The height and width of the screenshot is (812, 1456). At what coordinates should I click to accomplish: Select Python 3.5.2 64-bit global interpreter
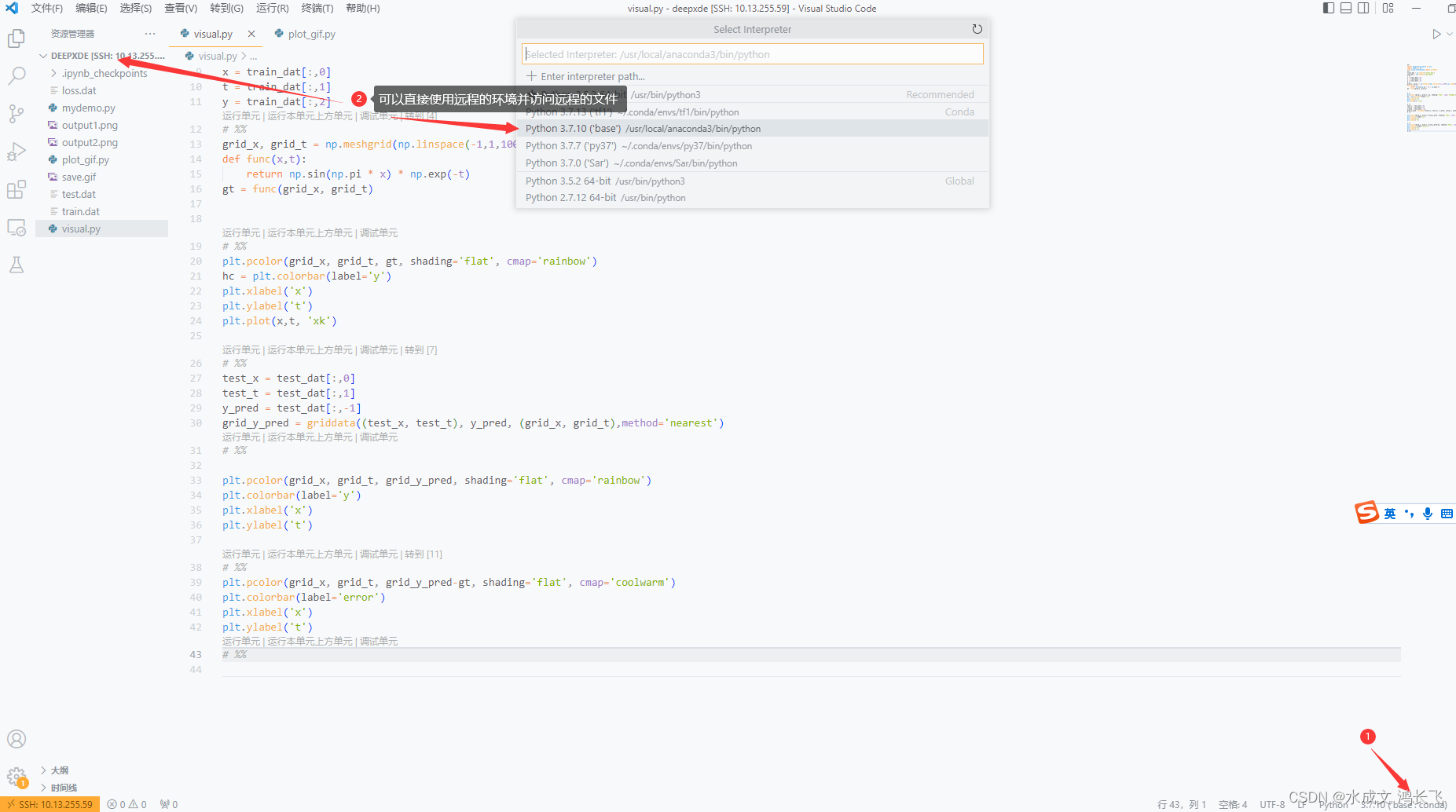(x=752, y=181)
